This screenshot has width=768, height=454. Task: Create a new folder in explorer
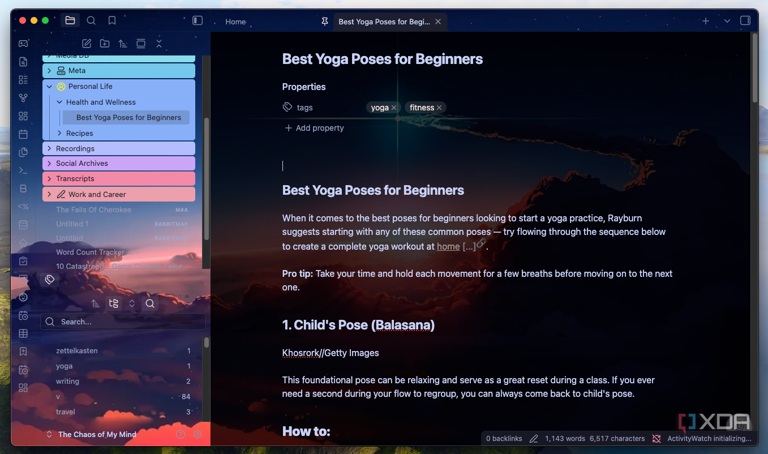click(x=104, y=44)
